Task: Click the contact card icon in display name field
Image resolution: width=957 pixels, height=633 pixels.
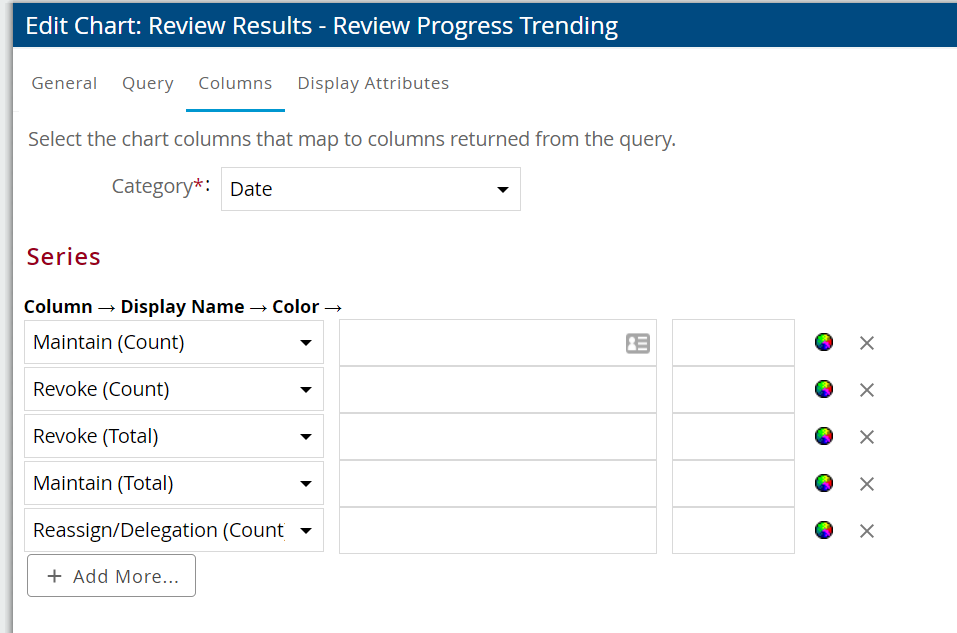Action: pos(637,343)
